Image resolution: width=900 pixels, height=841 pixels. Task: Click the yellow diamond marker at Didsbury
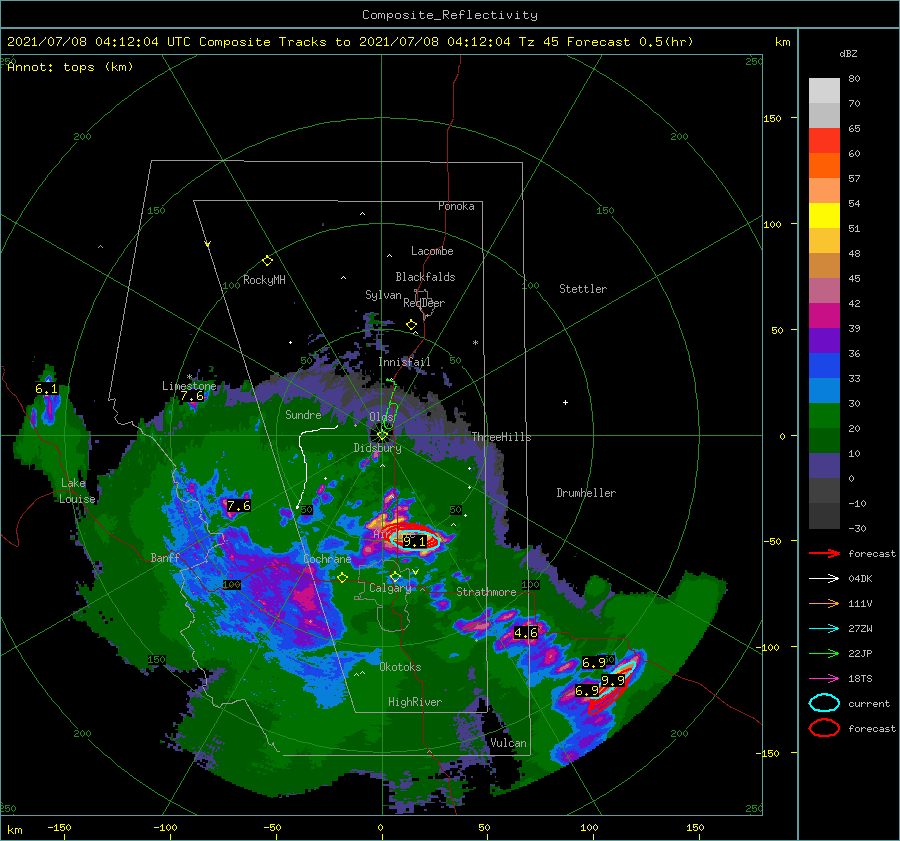382,436
